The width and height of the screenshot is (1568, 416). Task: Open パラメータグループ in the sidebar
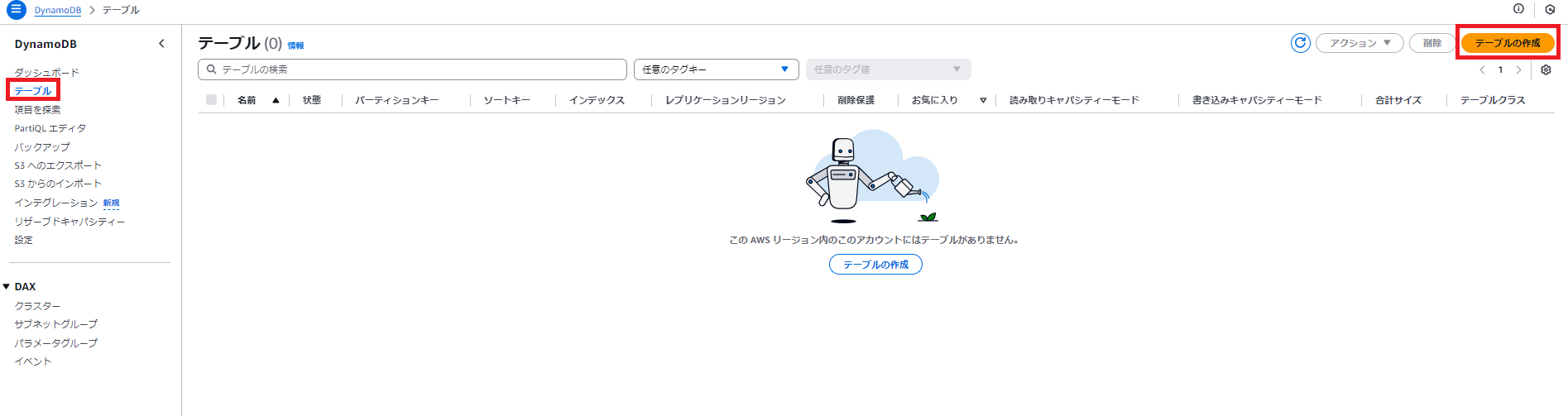pos(55,343)
